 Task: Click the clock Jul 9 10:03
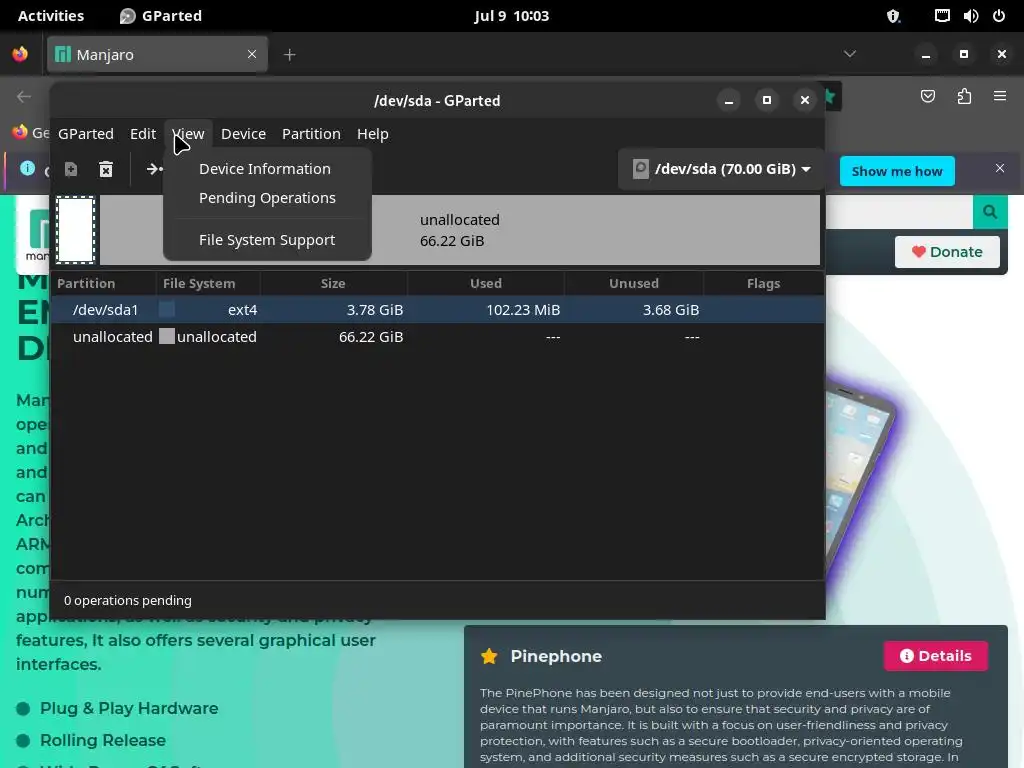511,16
